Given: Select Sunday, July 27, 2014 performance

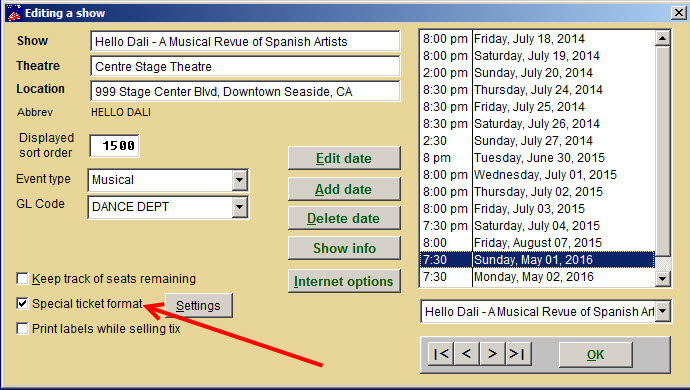Looking at the screenshot, I should [537, 141].
